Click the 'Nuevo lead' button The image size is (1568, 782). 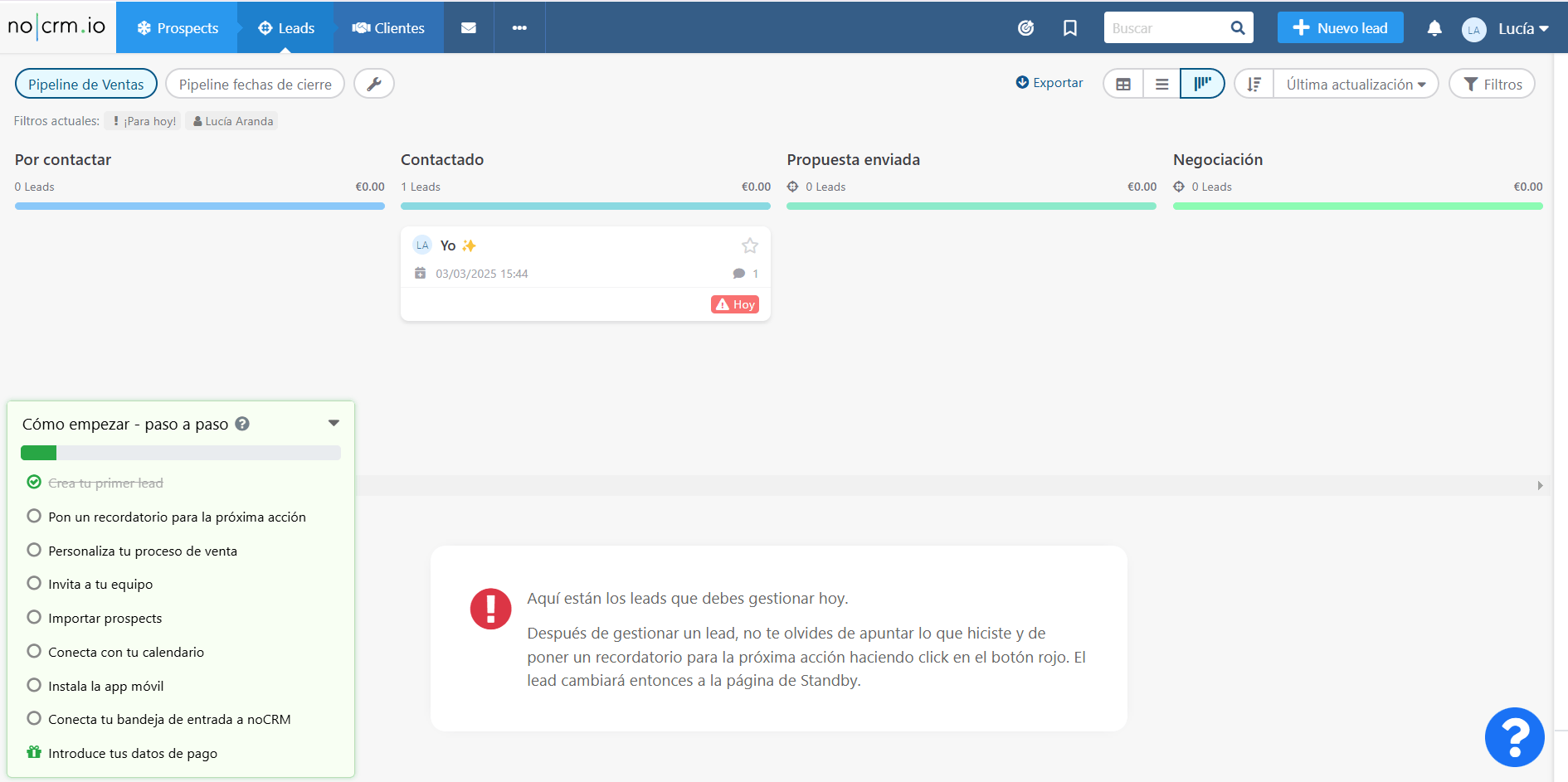[1340, 27]
